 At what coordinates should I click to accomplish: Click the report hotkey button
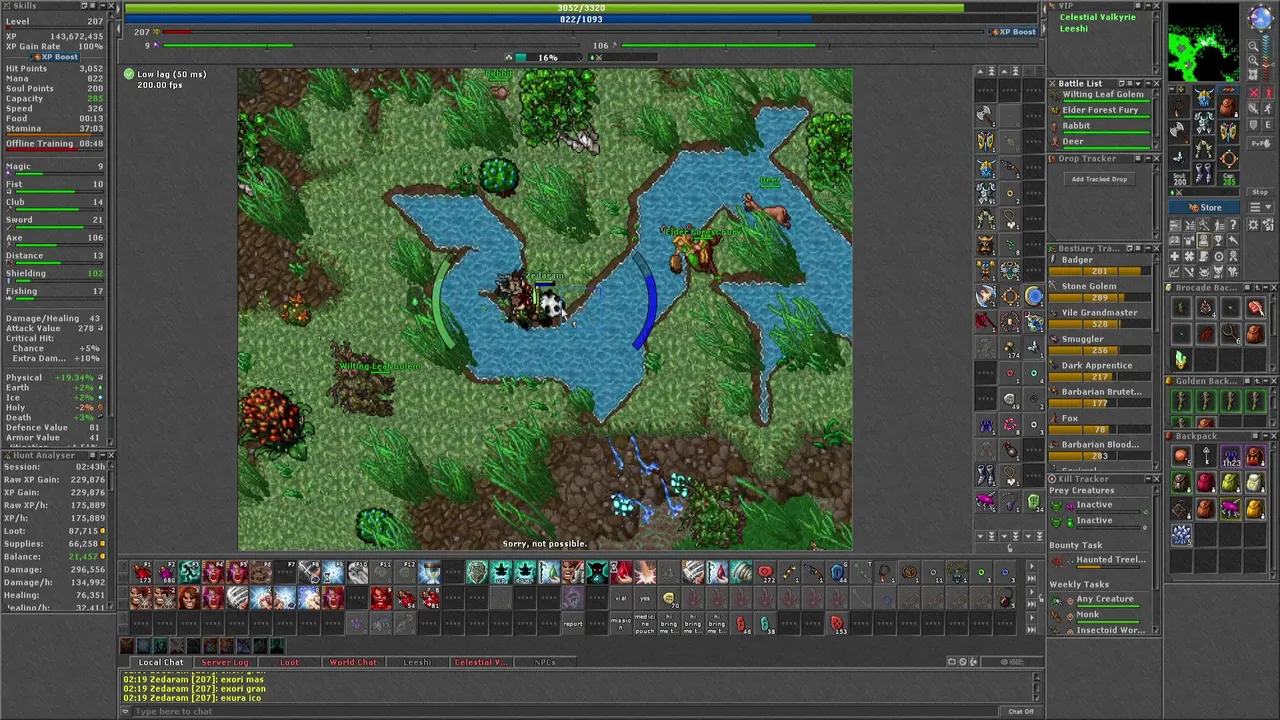(572, 622)
